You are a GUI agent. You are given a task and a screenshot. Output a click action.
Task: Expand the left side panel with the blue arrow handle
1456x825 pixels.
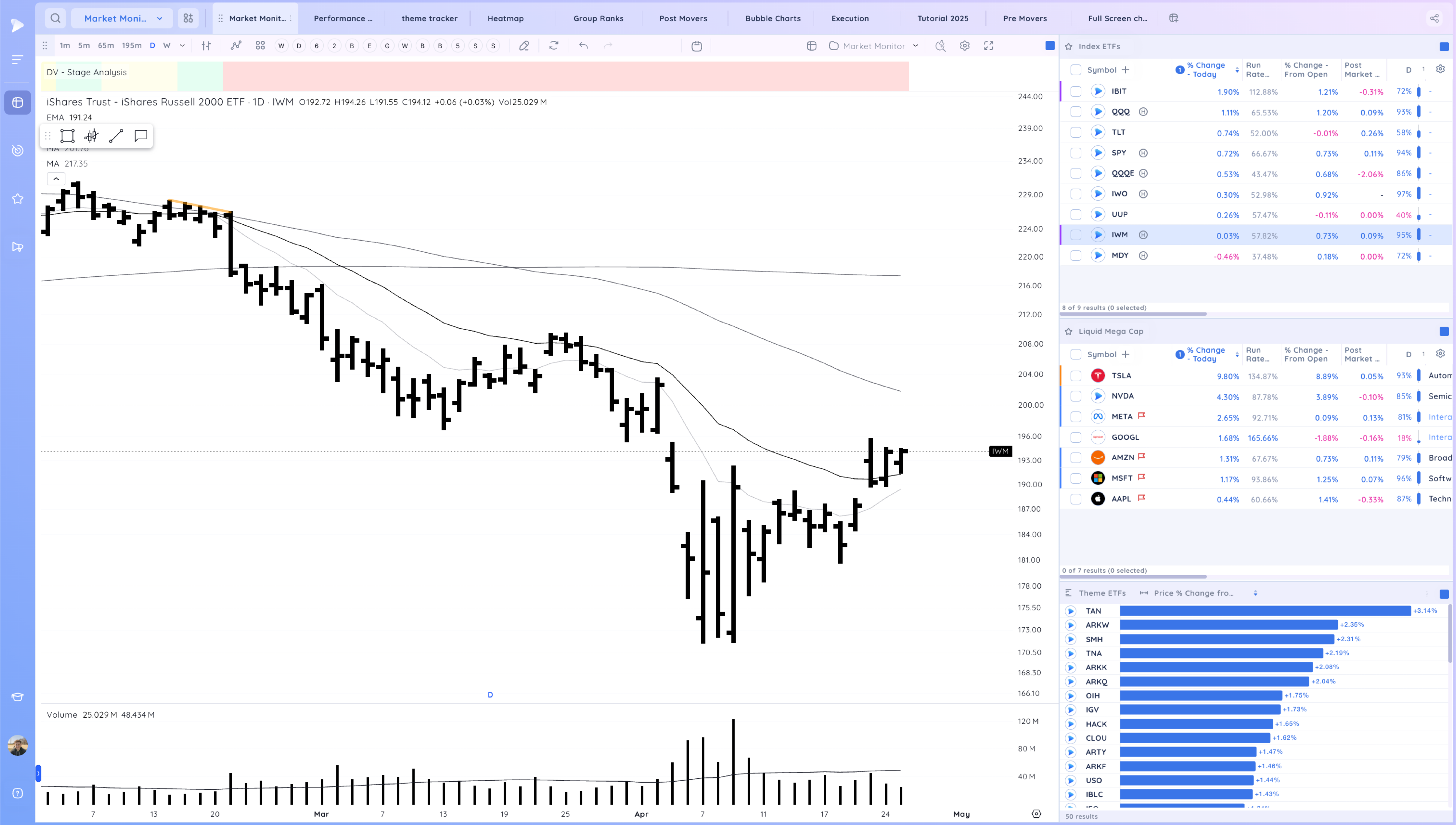point(38,773)
